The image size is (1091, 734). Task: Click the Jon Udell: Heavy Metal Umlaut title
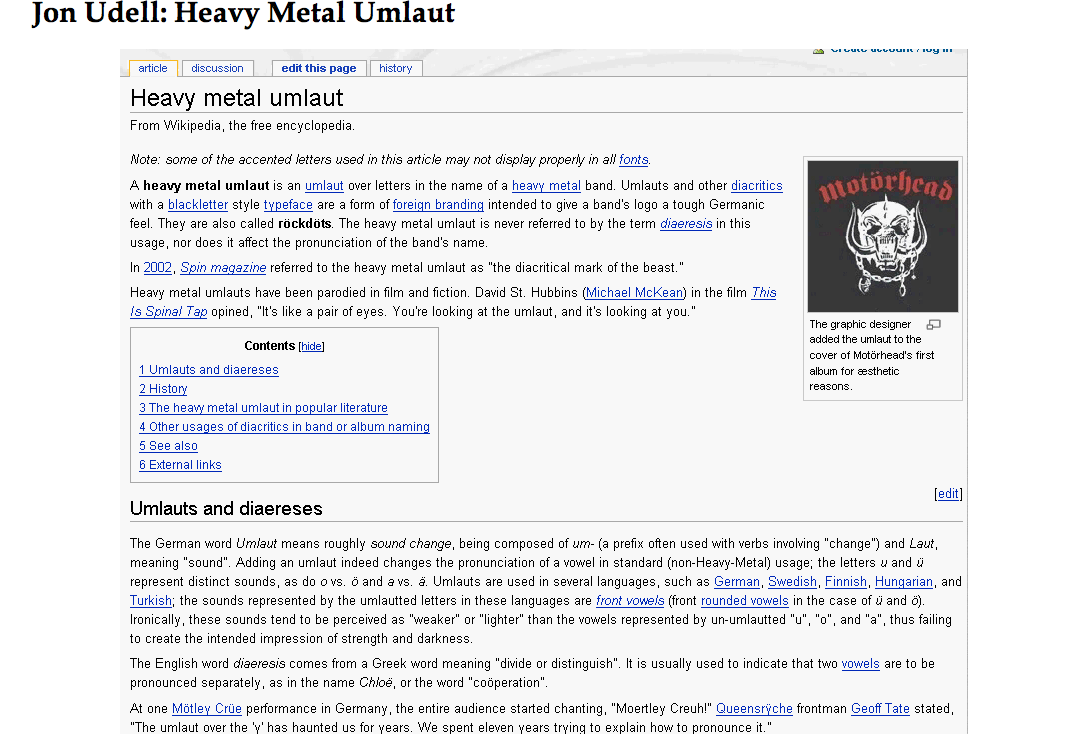(x=244, y=14)
